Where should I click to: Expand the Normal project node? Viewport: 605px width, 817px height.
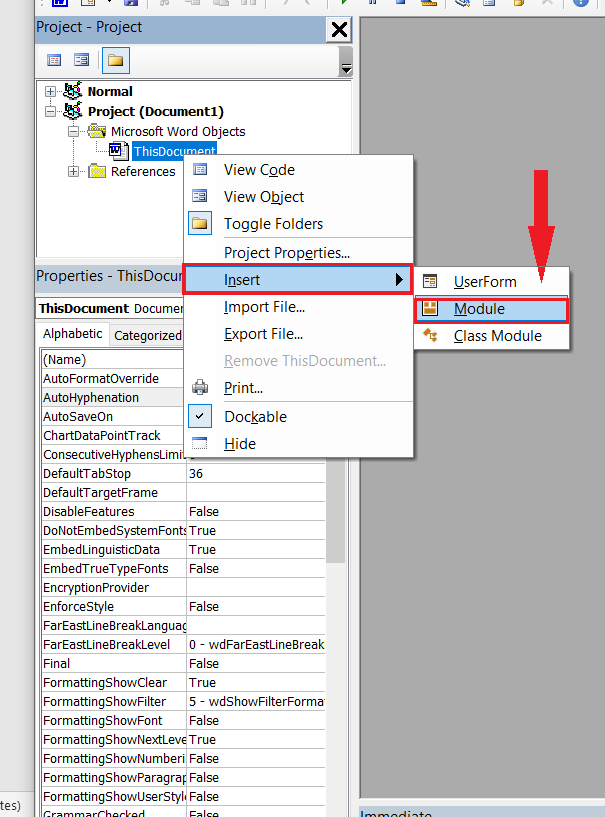tap(50, 92)
